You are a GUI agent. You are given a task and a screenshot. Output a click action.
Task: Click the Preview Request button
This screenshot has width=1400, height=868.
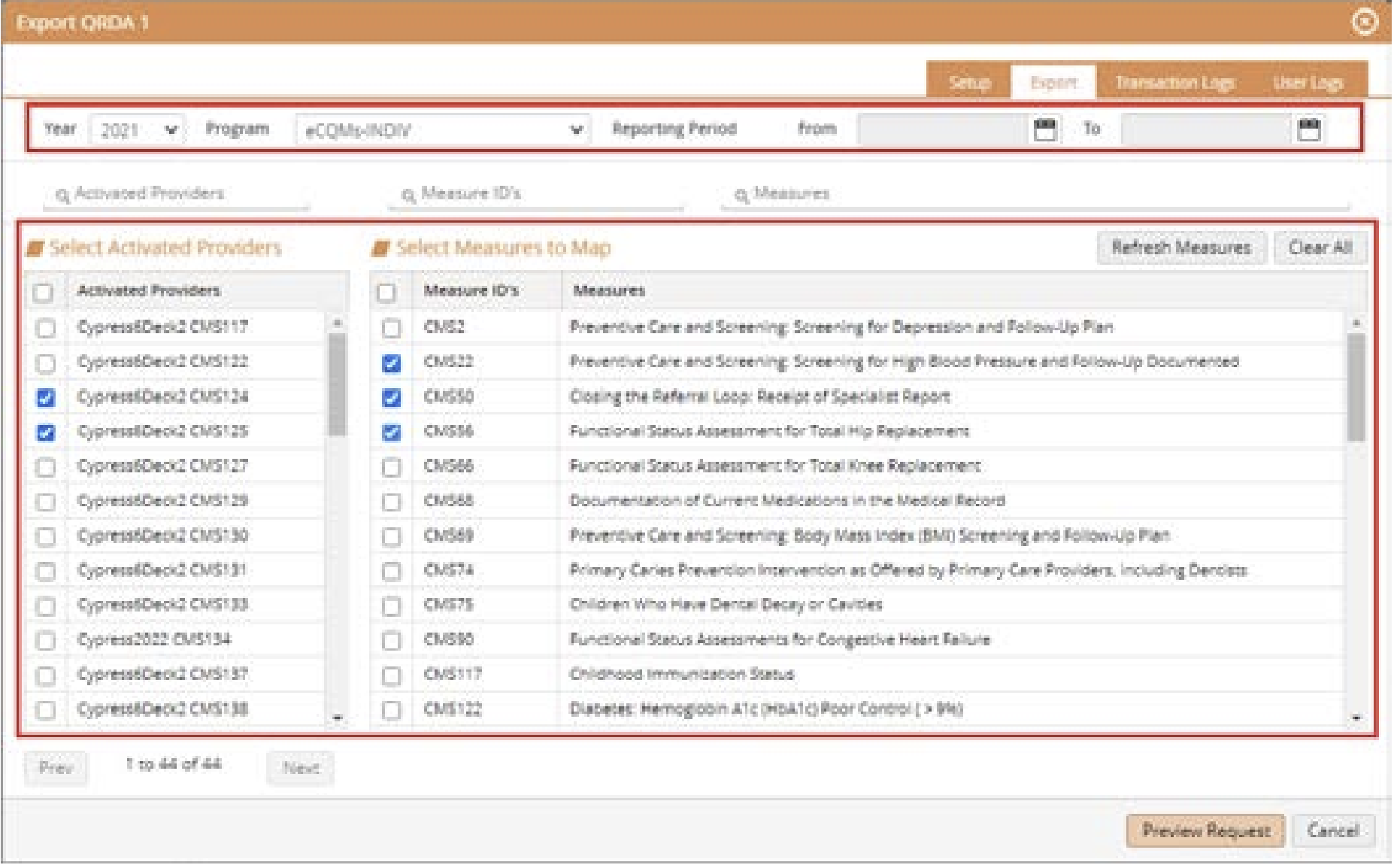[x=1205, y=830]
